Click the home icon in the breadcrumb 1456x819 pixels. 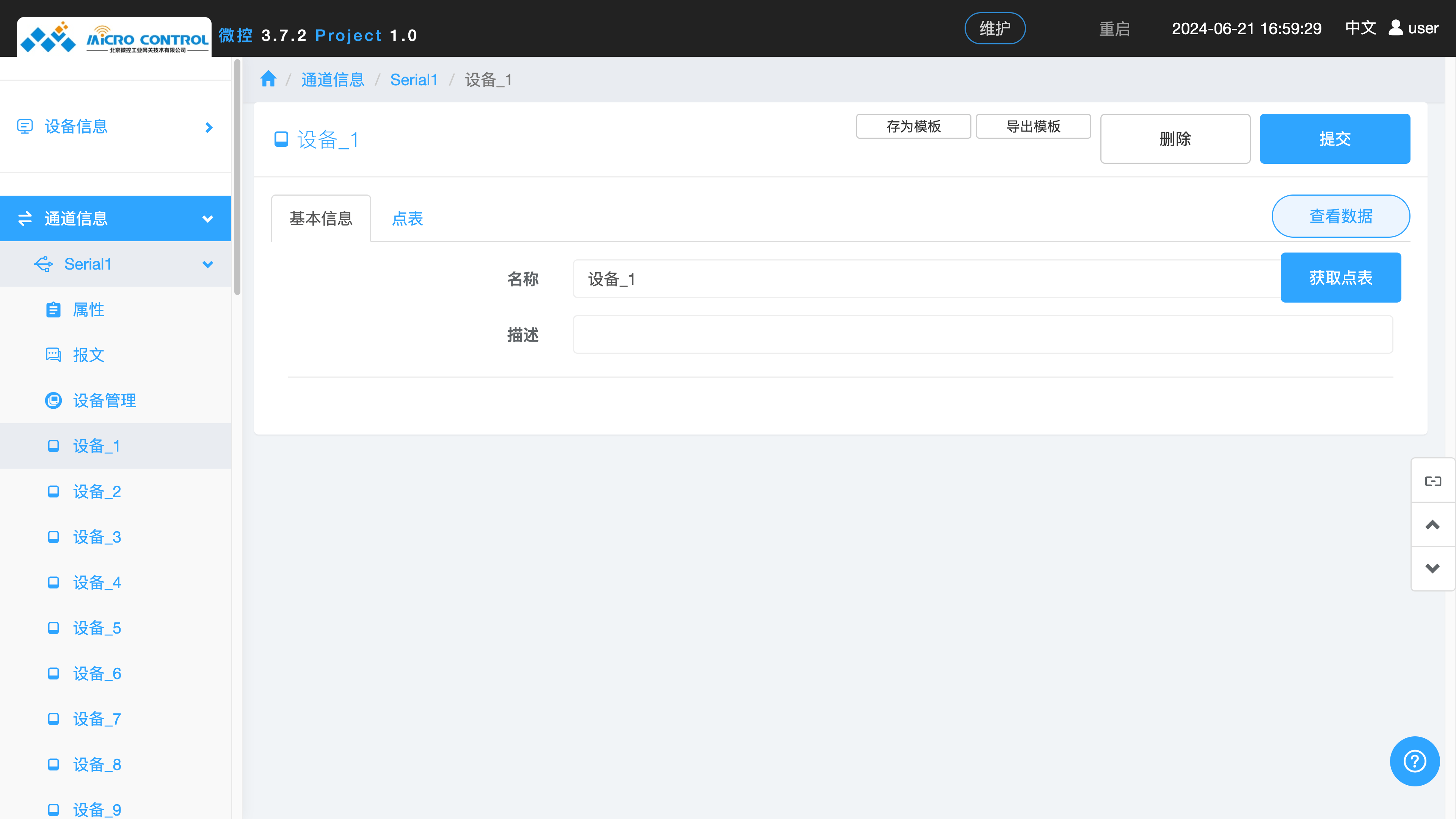268,79
